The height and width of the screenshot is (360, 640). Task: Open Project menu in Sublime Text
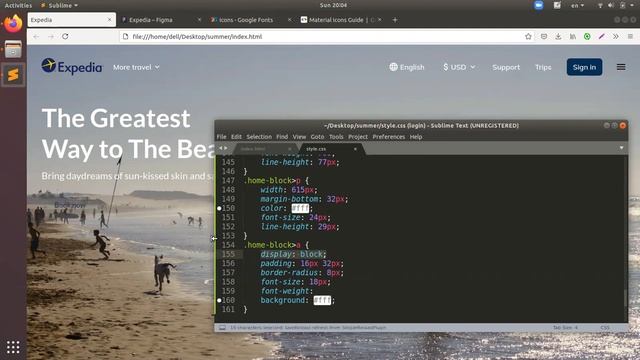(358, 137)
